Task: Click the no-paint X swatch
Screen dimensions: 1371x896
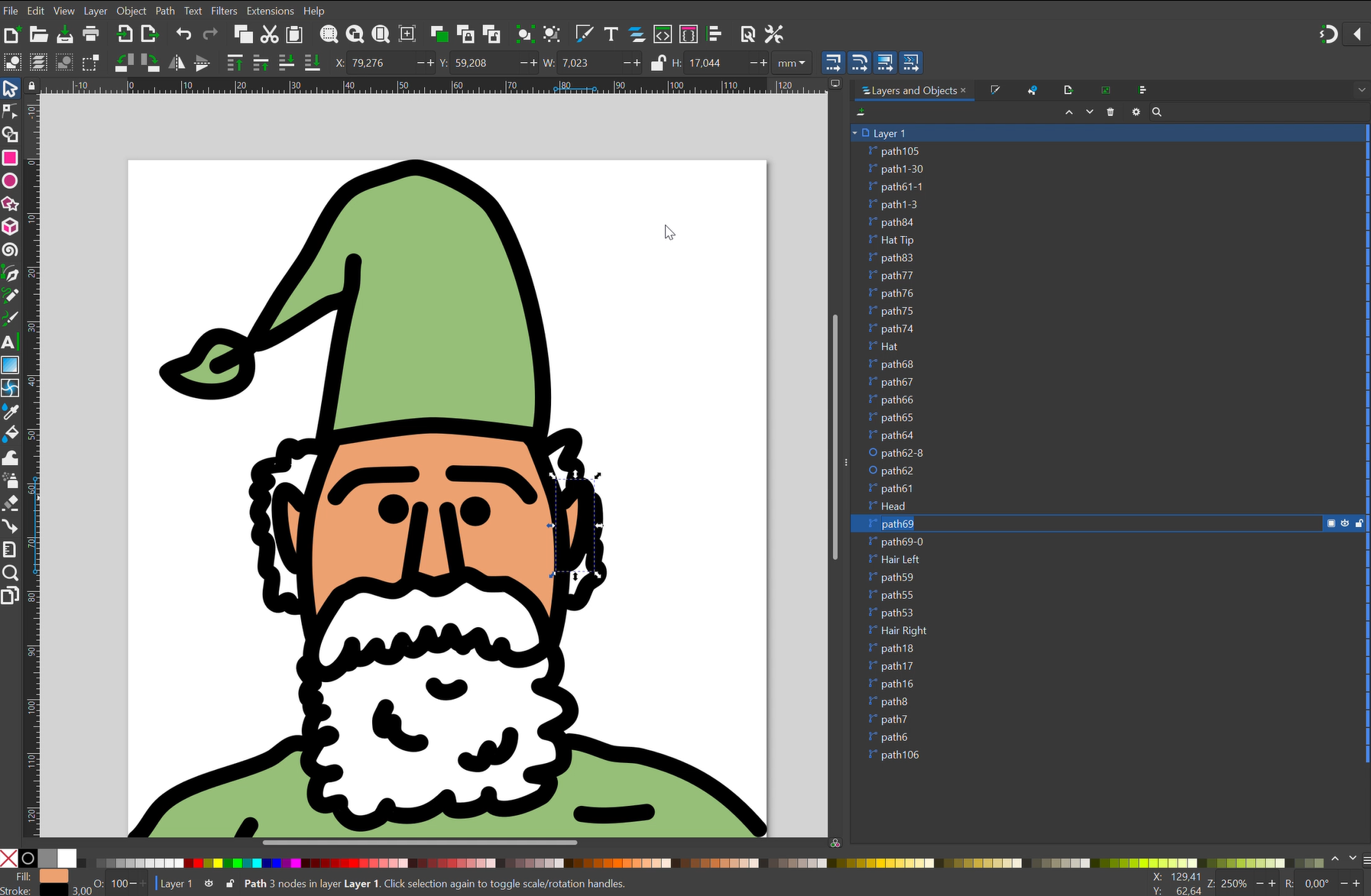Action: point(8,859)
